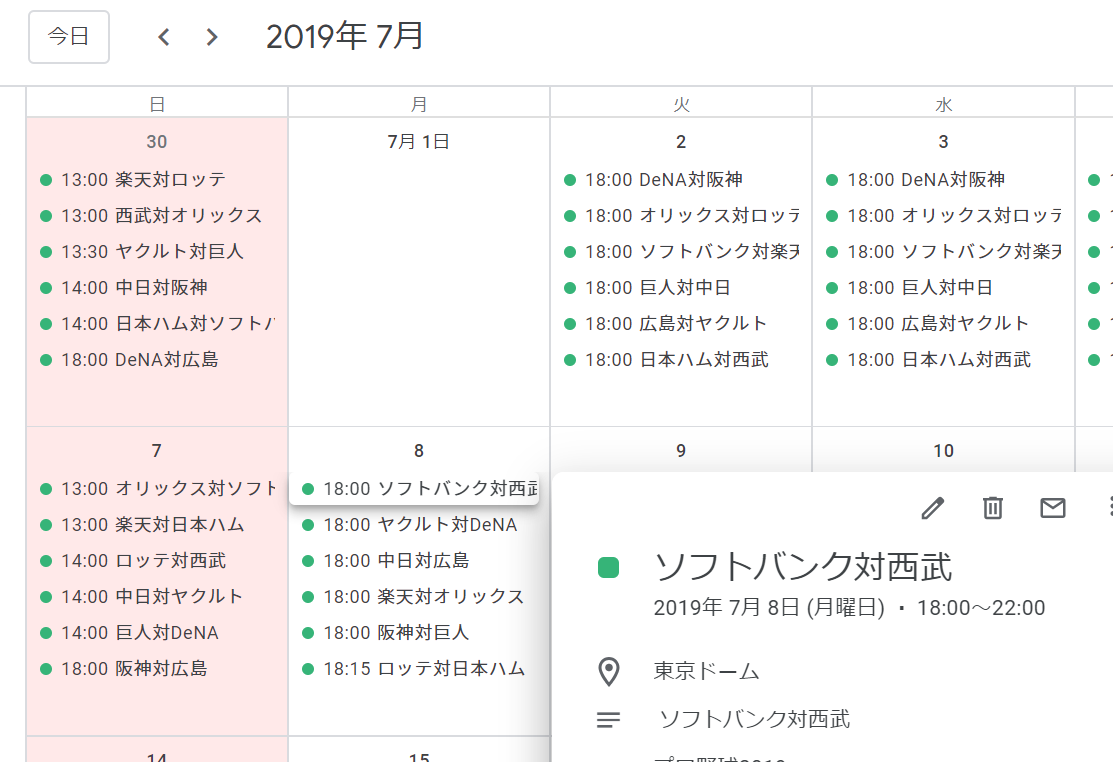The height and width of the screenshot is (762, 1113).
Task: Open the day numbered 3
Action: tap(943, 142)
